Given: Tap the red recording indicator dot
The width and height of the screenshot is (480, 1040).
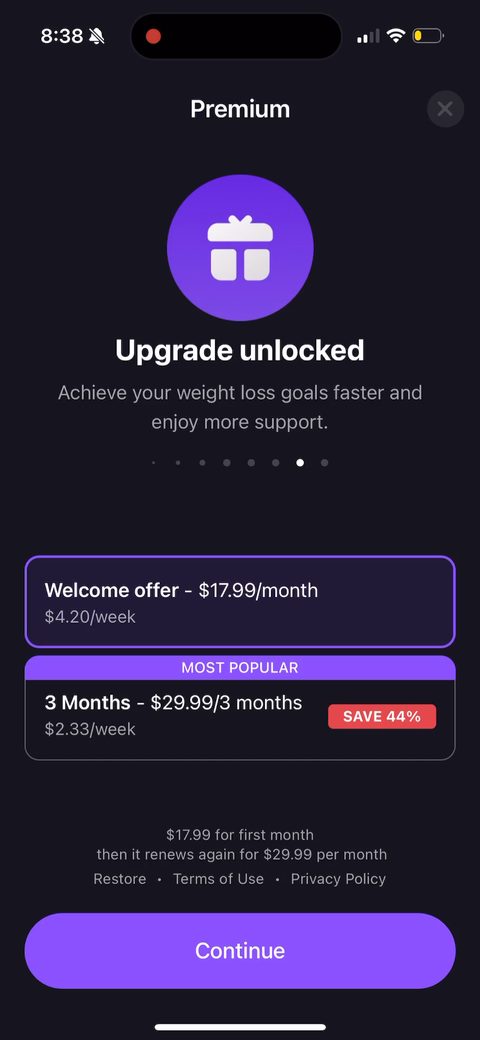Looking at the screenshot, I should (x=153, y=36).
